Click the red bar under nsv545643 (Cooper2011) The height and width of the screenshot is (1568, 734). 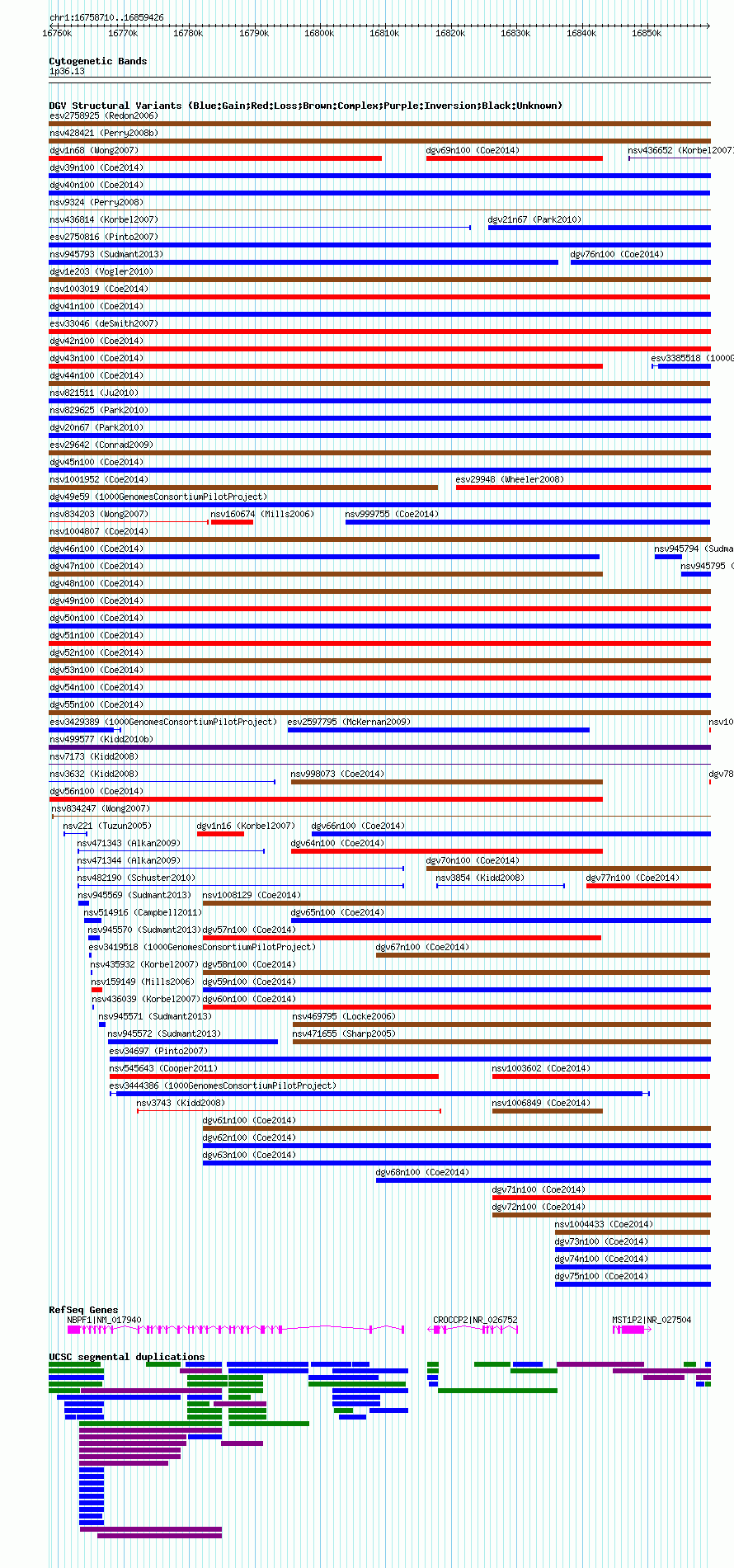pos(274,1076)
